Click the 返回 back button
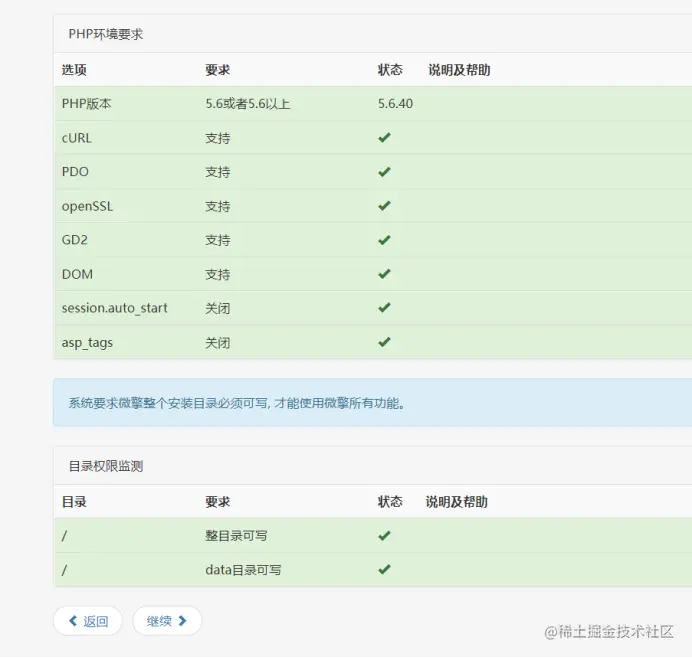This screenshot has width=692, height=658. [x=88, y=621]
